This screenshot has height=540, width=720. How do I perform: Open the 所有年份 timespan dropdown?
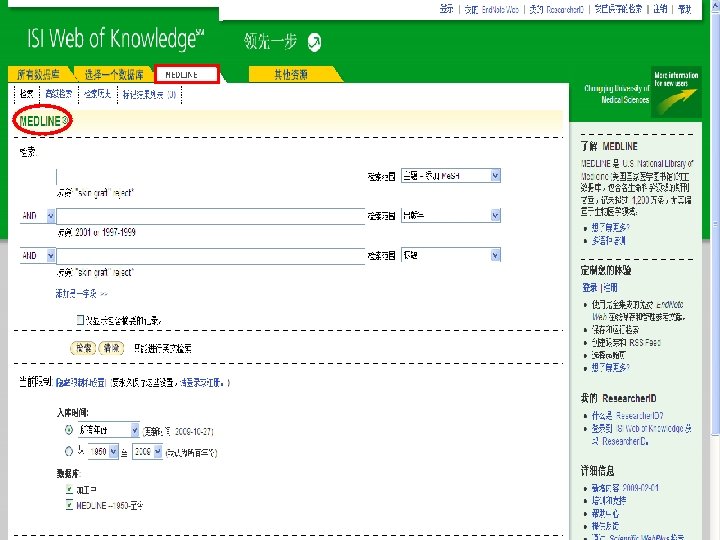tap(108, 430)
